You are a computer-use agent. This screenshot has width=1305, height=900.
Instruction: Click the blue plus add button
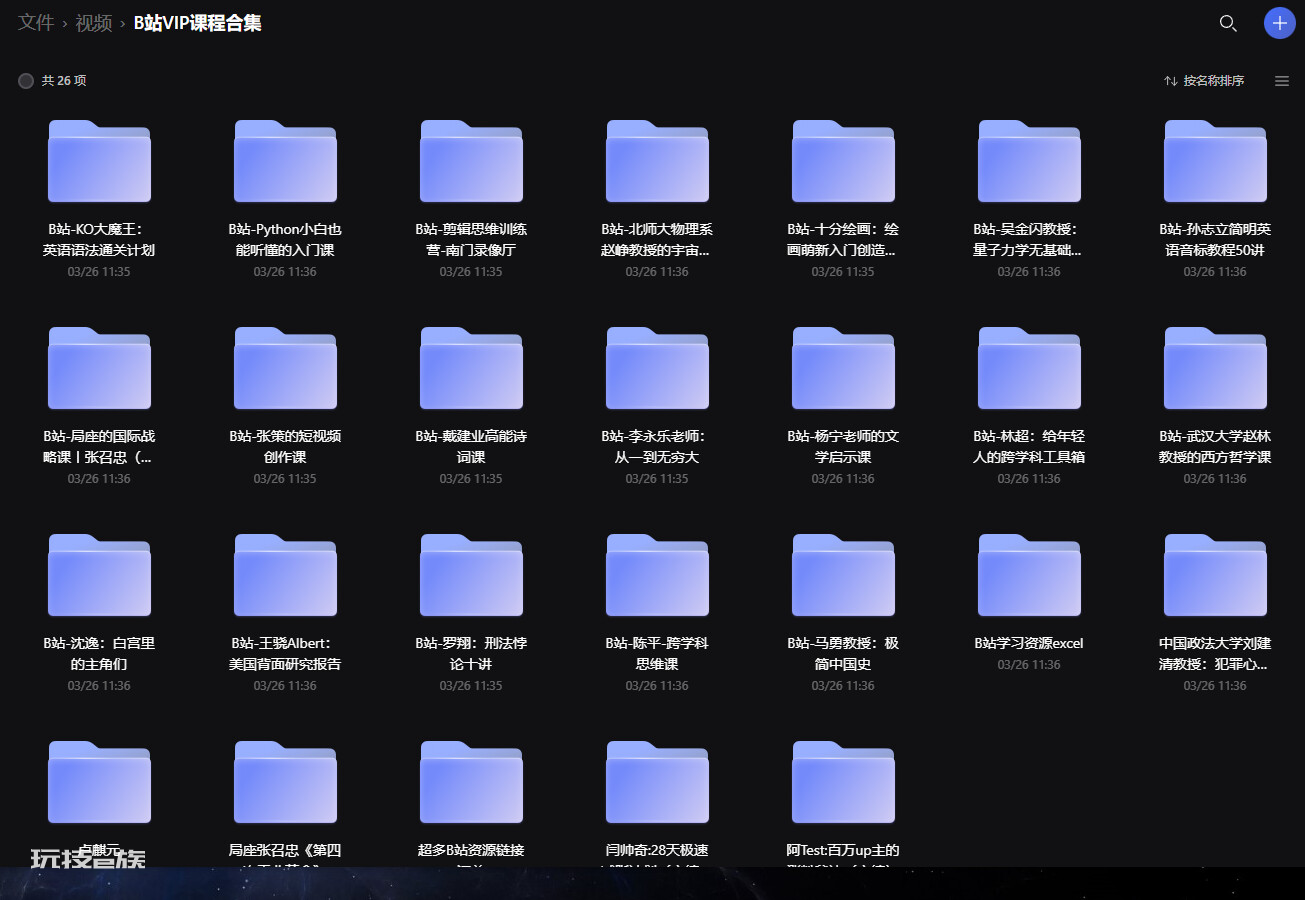[x=1279, y=23]
